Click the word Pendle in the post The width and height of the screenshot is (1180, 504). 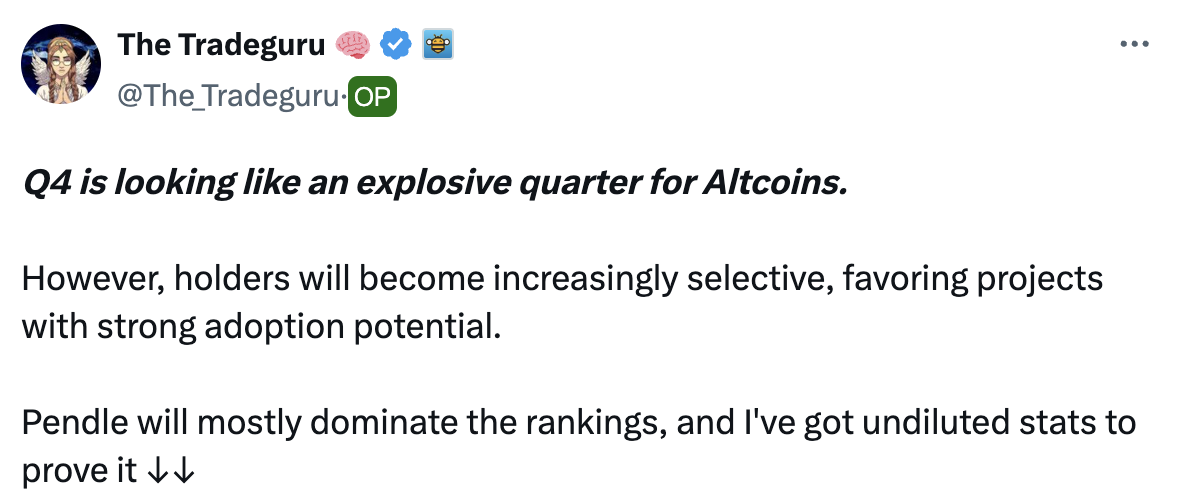(68, 422)
